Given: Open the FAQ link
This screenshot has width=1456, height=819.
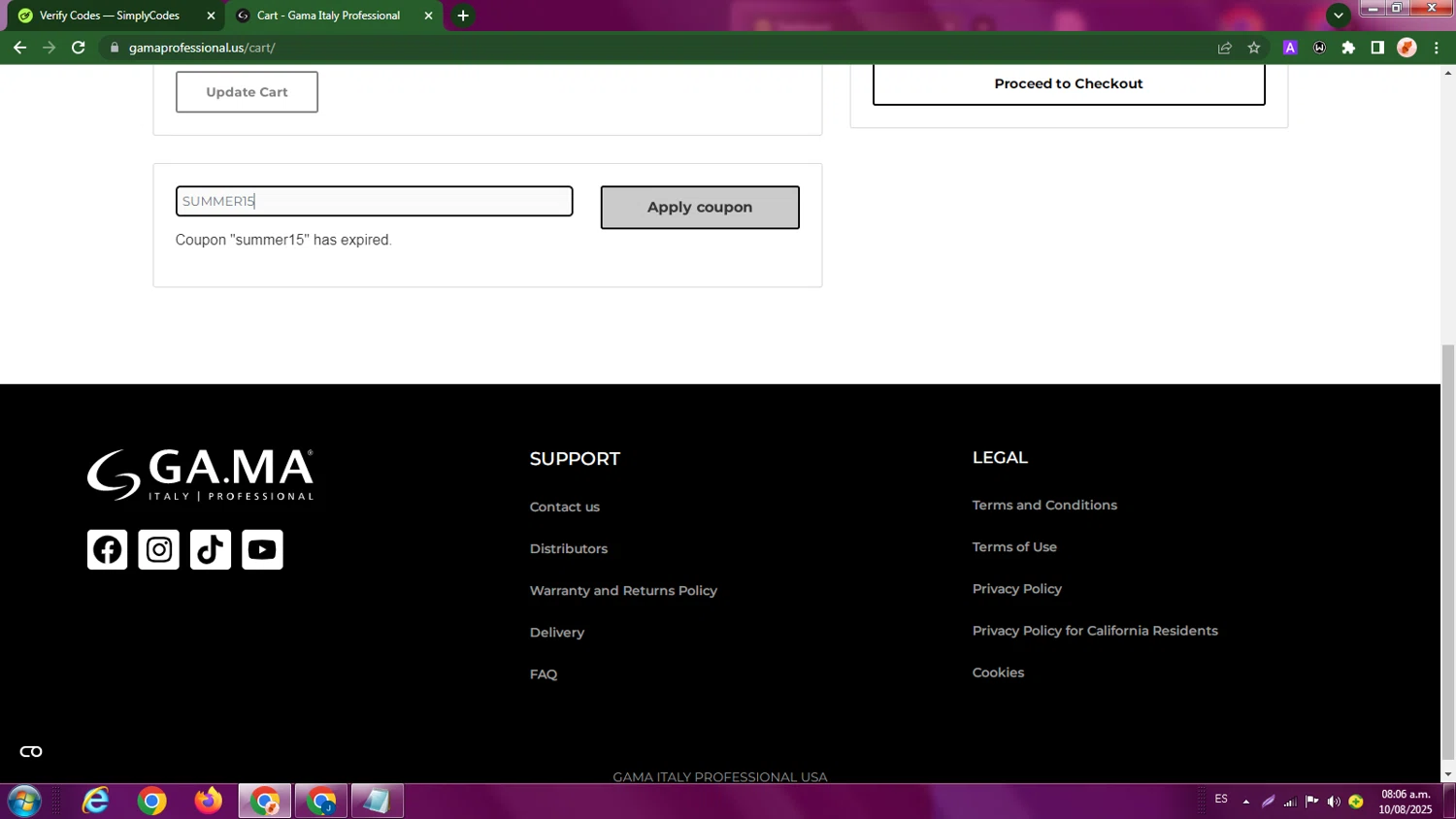Looking at the screenshot, I should pyautogui.click(x=544, y=673).
